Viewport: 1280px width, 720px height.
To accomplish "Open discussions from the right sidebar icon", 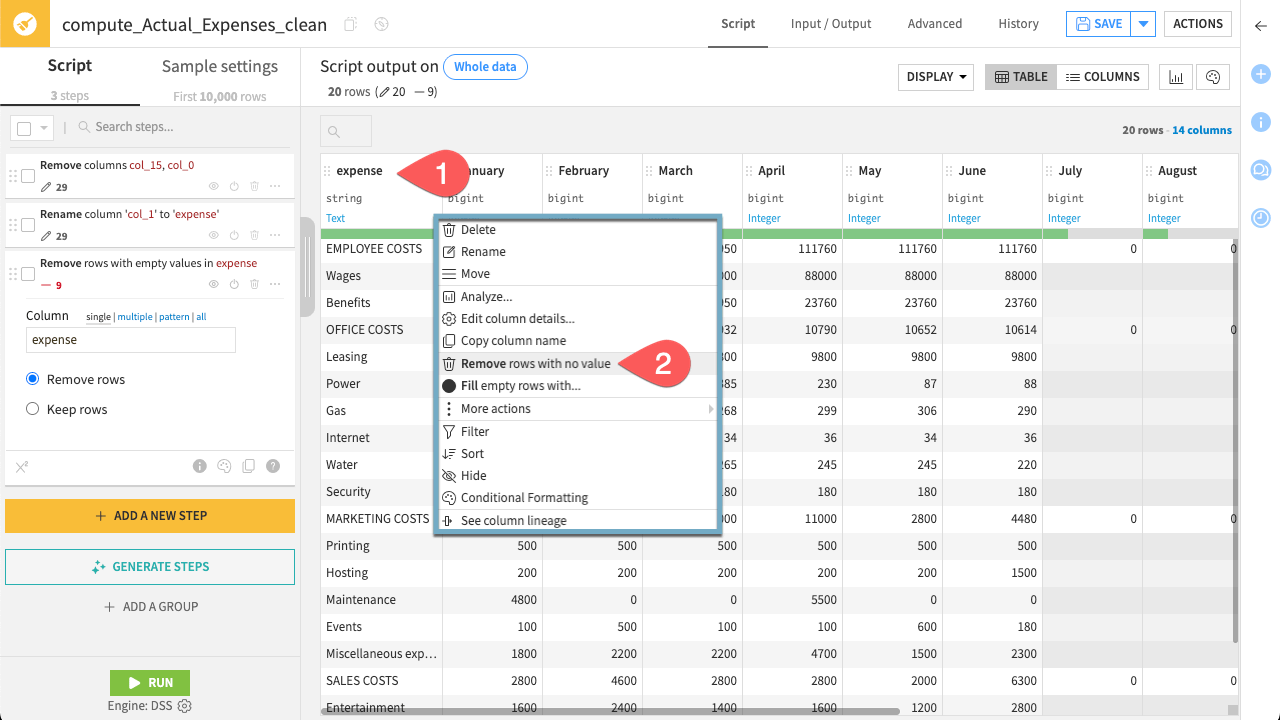I will pyautogui.click(x=1260, y=170).
